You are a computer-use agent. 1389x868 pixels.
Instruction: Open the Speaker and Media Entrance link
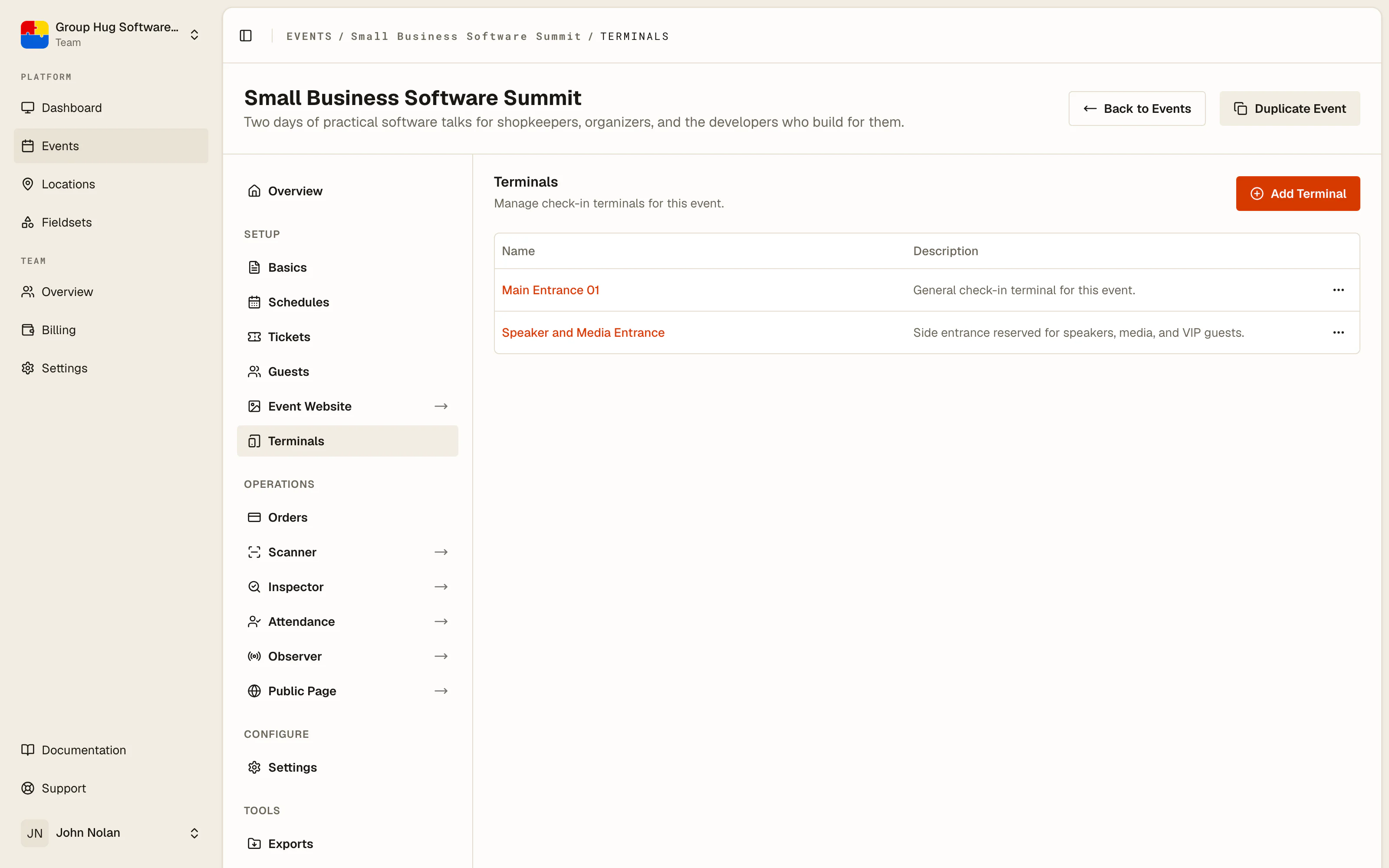583,332
